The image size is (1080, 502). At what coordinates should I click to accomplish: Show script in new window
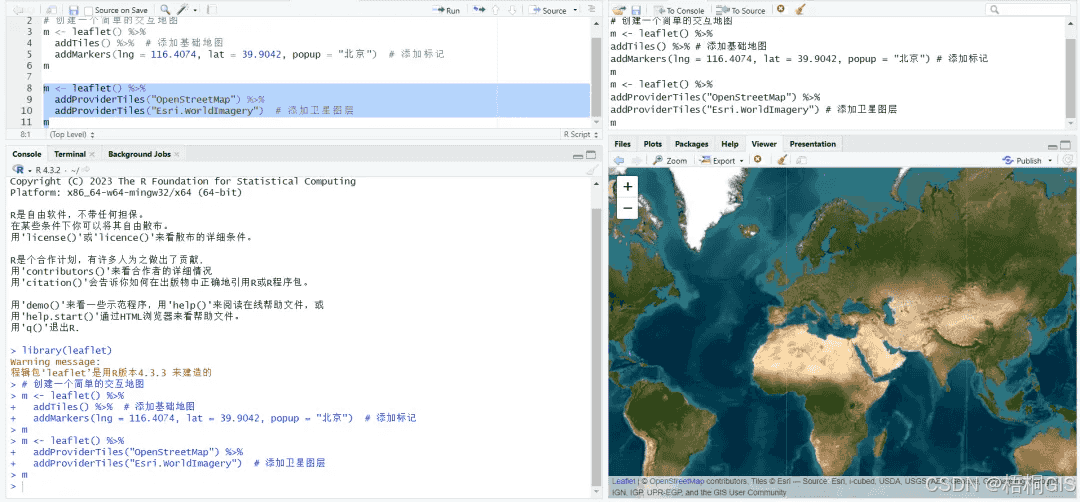(52, 10)
